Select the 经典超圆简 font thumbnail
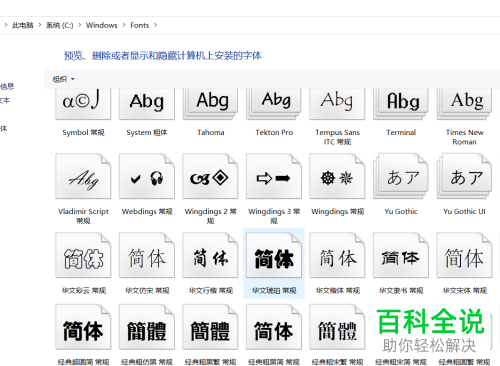 (x=83, y=327)
